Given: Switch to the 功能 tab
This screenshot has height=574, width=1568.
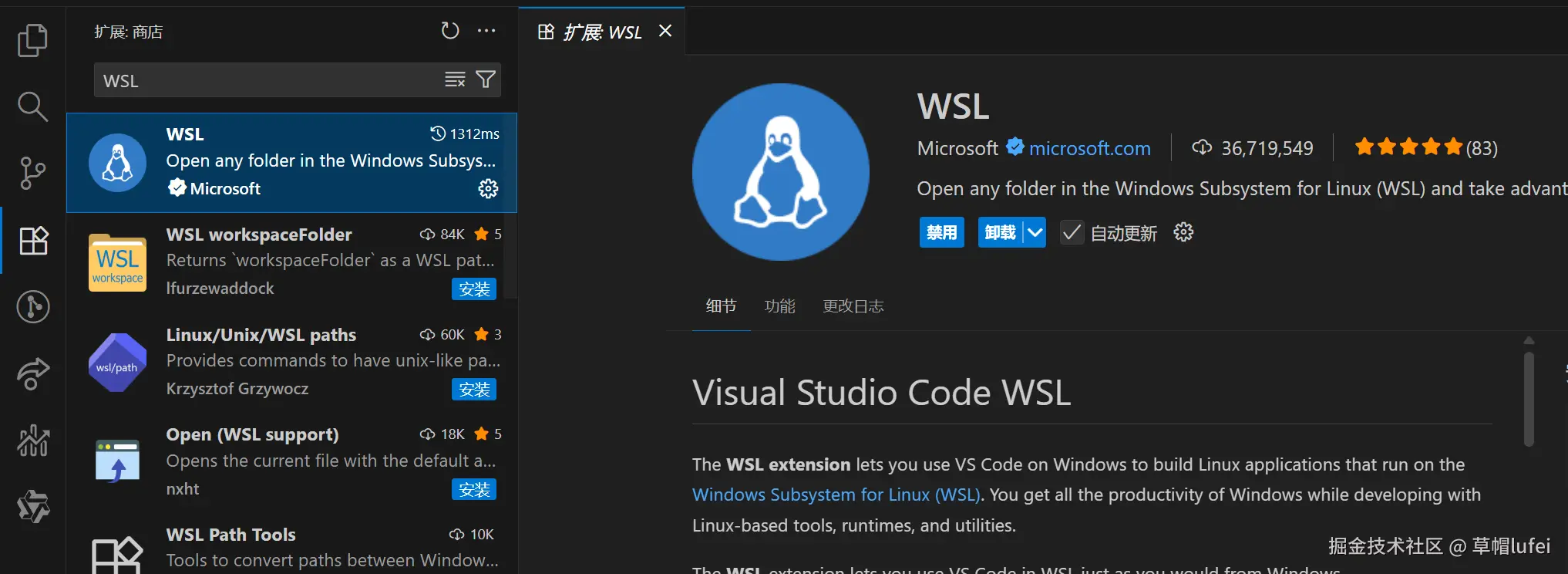Looking at the screenshot, I should 779,306.
